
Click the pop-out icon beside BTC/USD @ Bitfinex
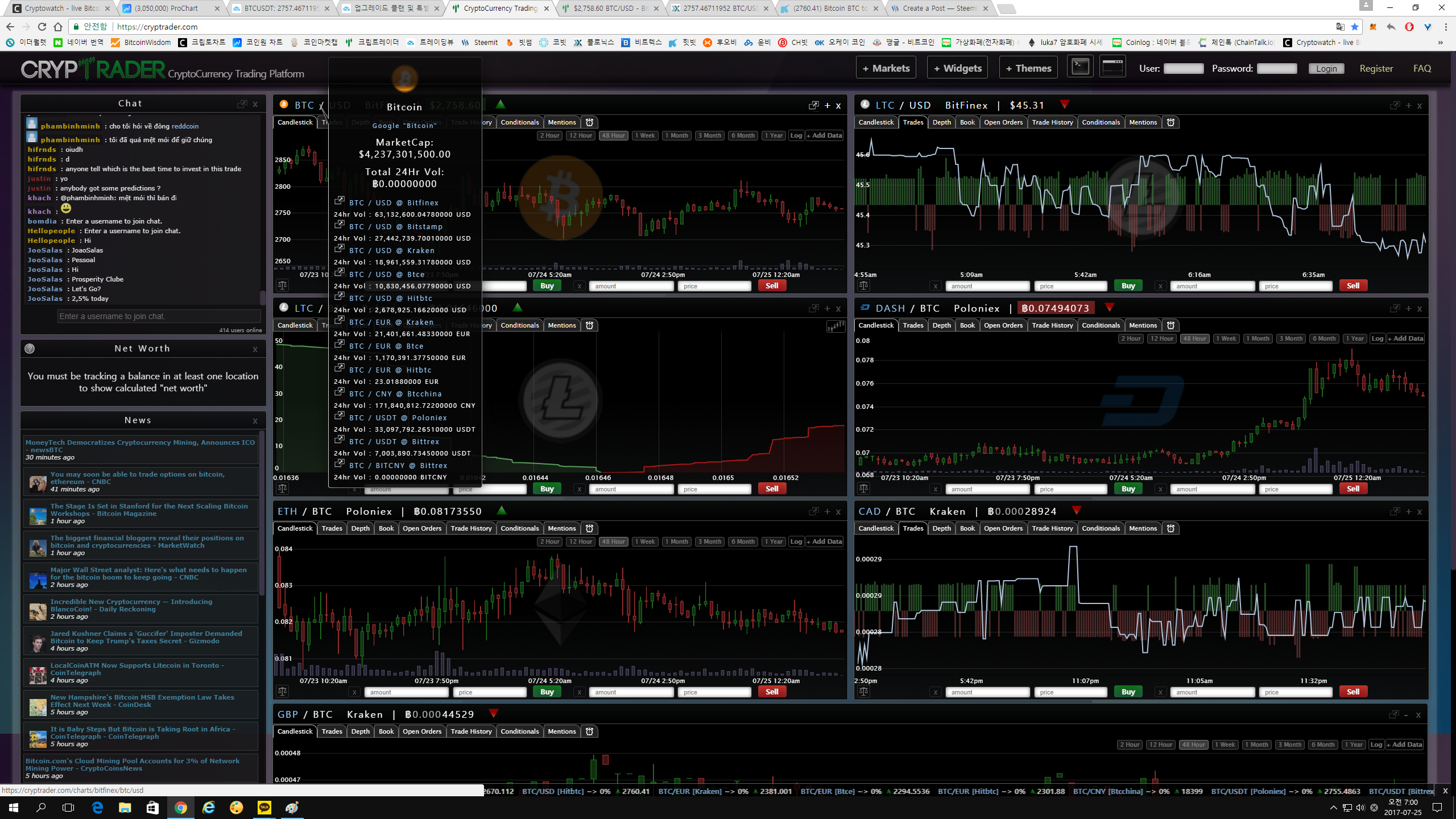[x=340, y=201]
